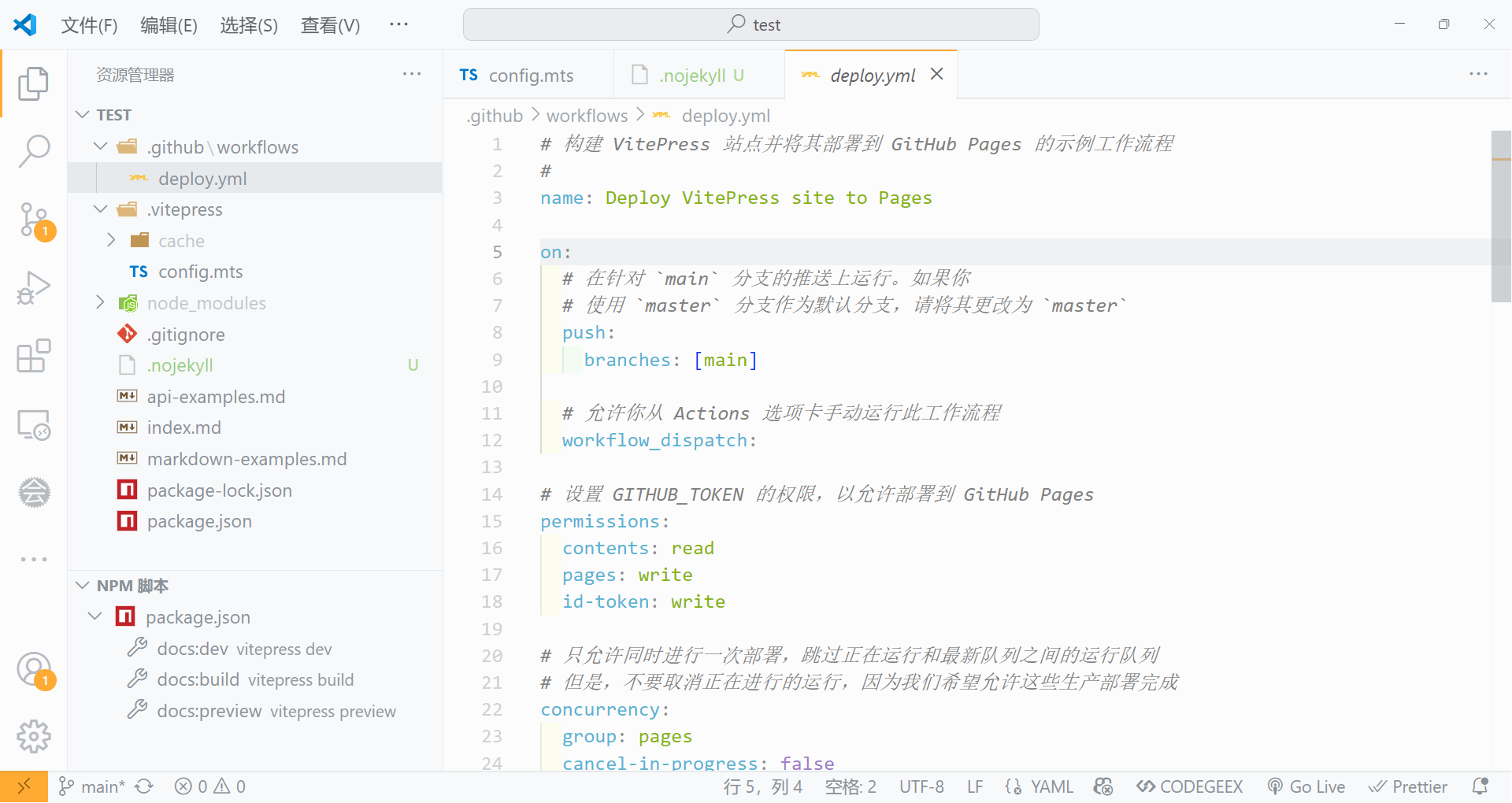Viewport: 1512px width, 803px height.
Task: Open index.md file
Action: pyautogui.click(x=255, y=427)
